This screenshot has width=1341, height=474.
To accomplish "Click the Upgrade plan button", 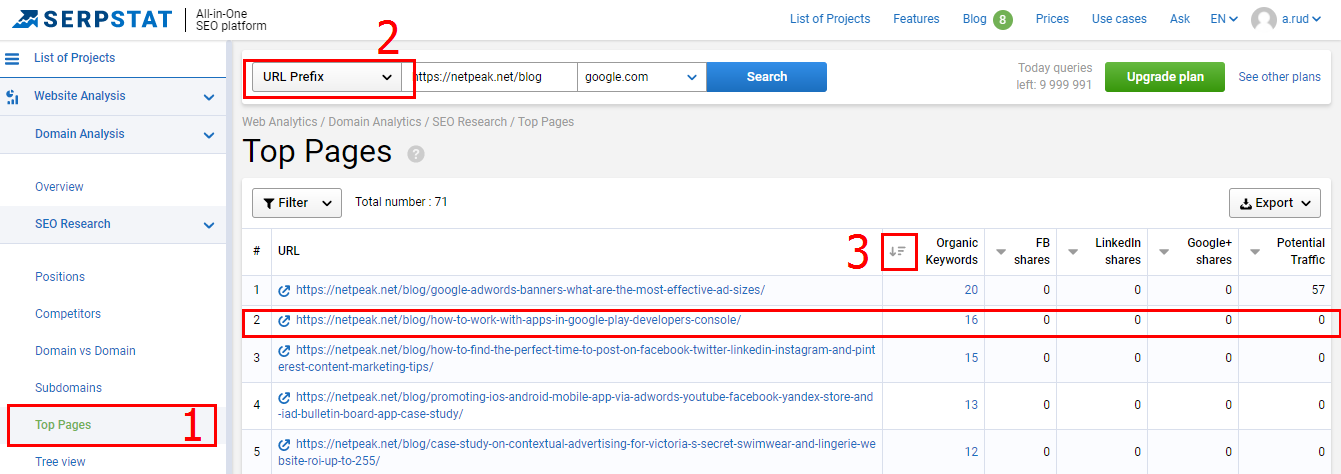I will click(x=1165, y=77).
